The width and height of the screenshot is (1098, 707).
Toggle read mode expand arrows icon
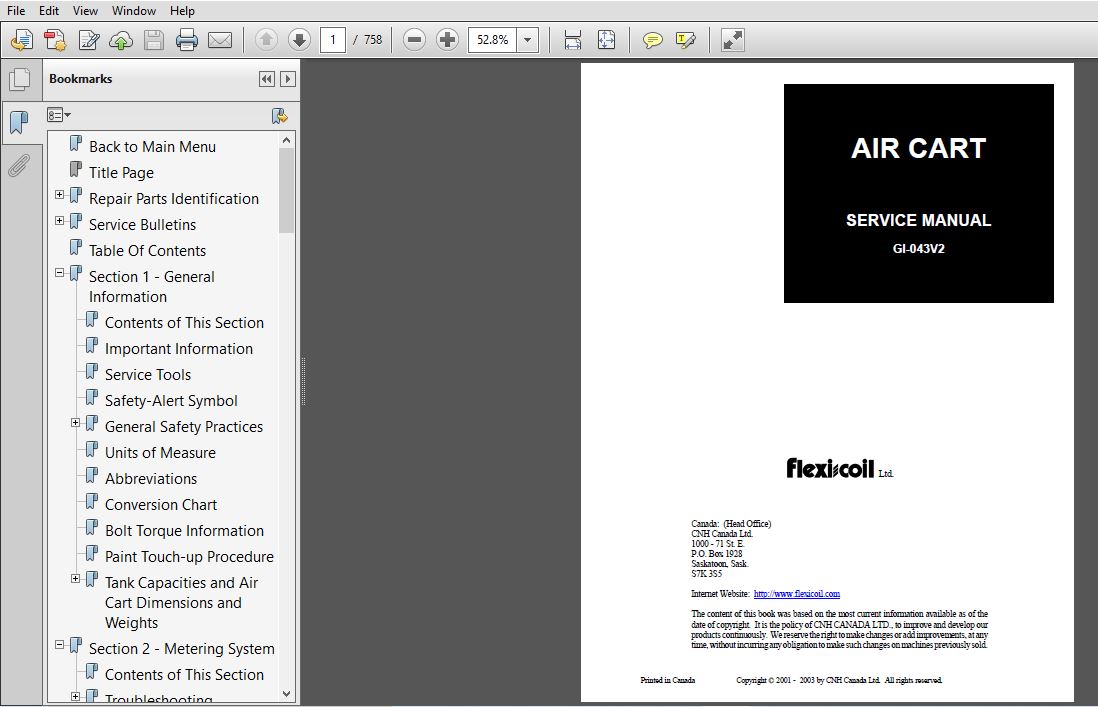[732, 40]
